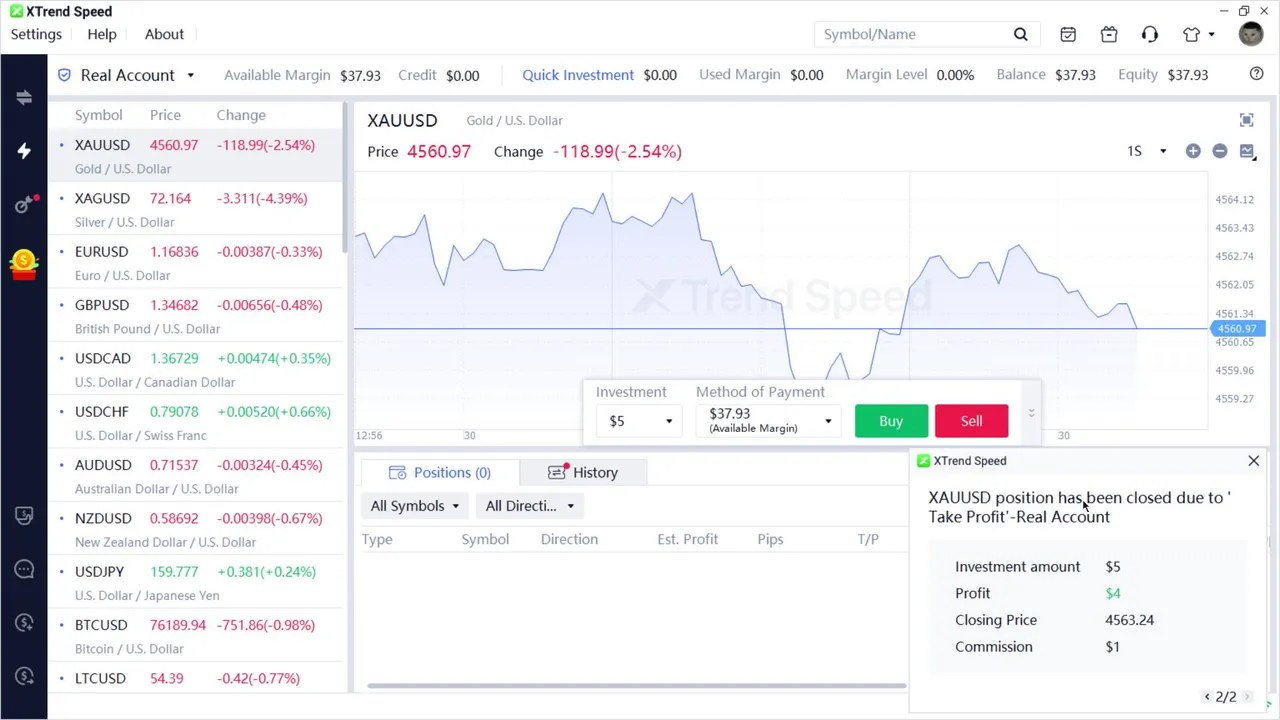Screen dimensions: 1280x720
Task: Open customer support headset icon
Action: tap(1150, 34)
